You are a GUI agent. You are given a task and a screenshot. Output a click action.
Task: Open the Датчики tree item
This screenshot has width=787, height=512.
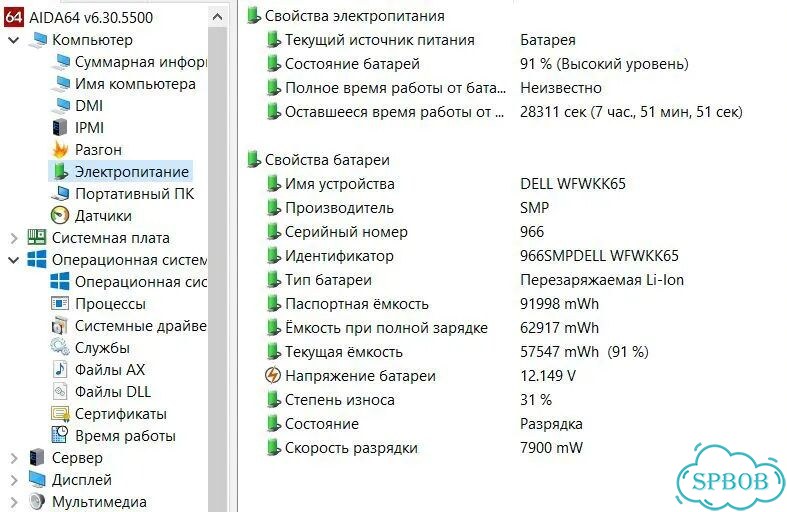[103, 216]
